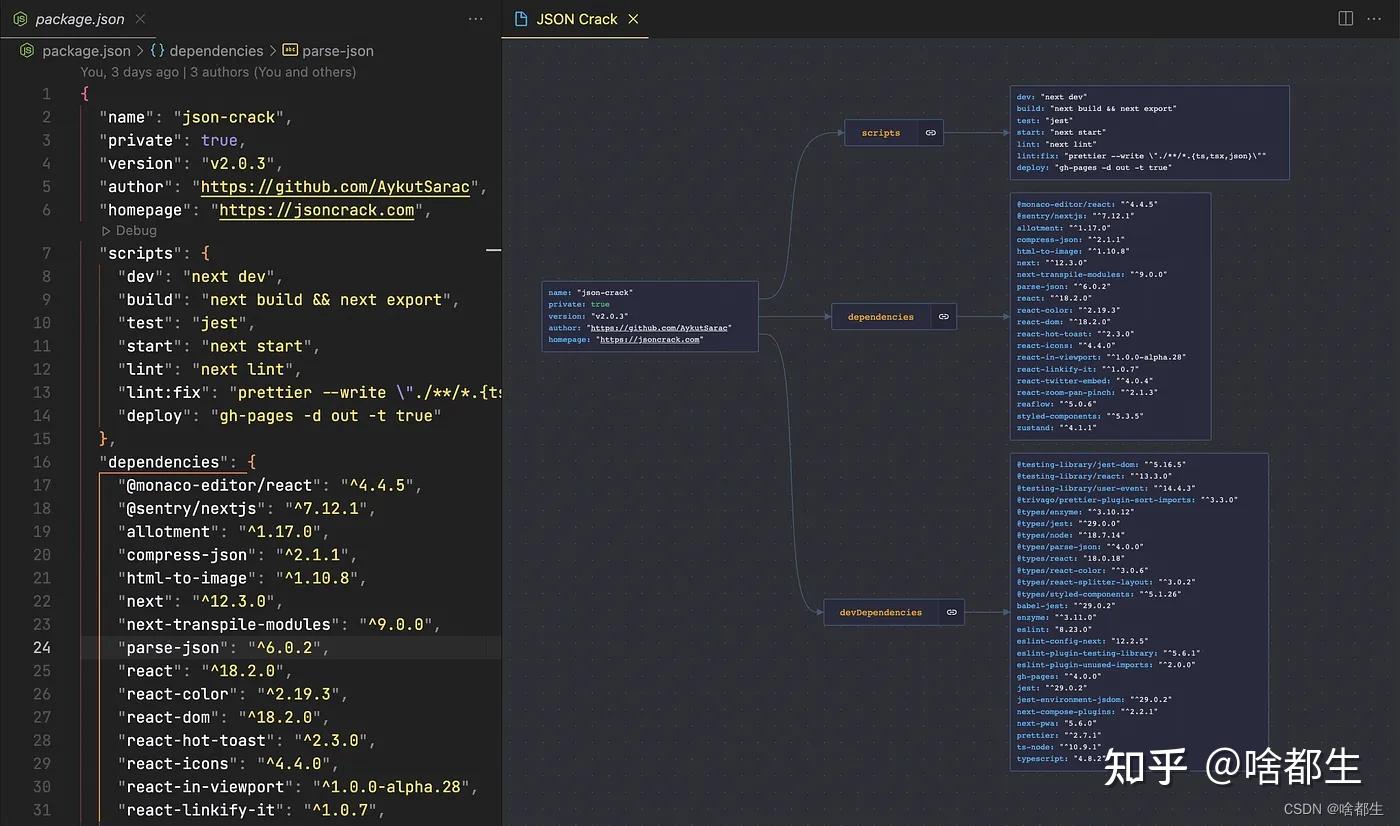Click the link icon on the dependencies node

[x=943, y=317]
